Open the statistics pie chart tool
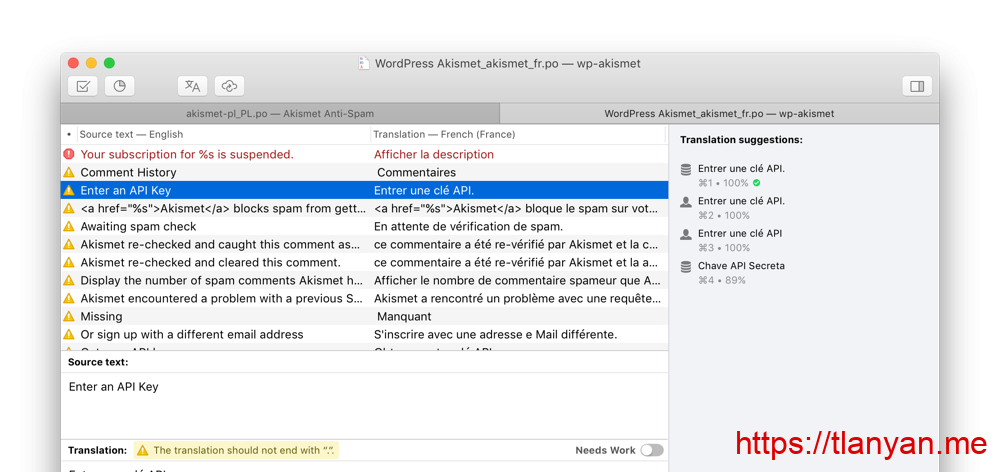 (x=118, y=86)
